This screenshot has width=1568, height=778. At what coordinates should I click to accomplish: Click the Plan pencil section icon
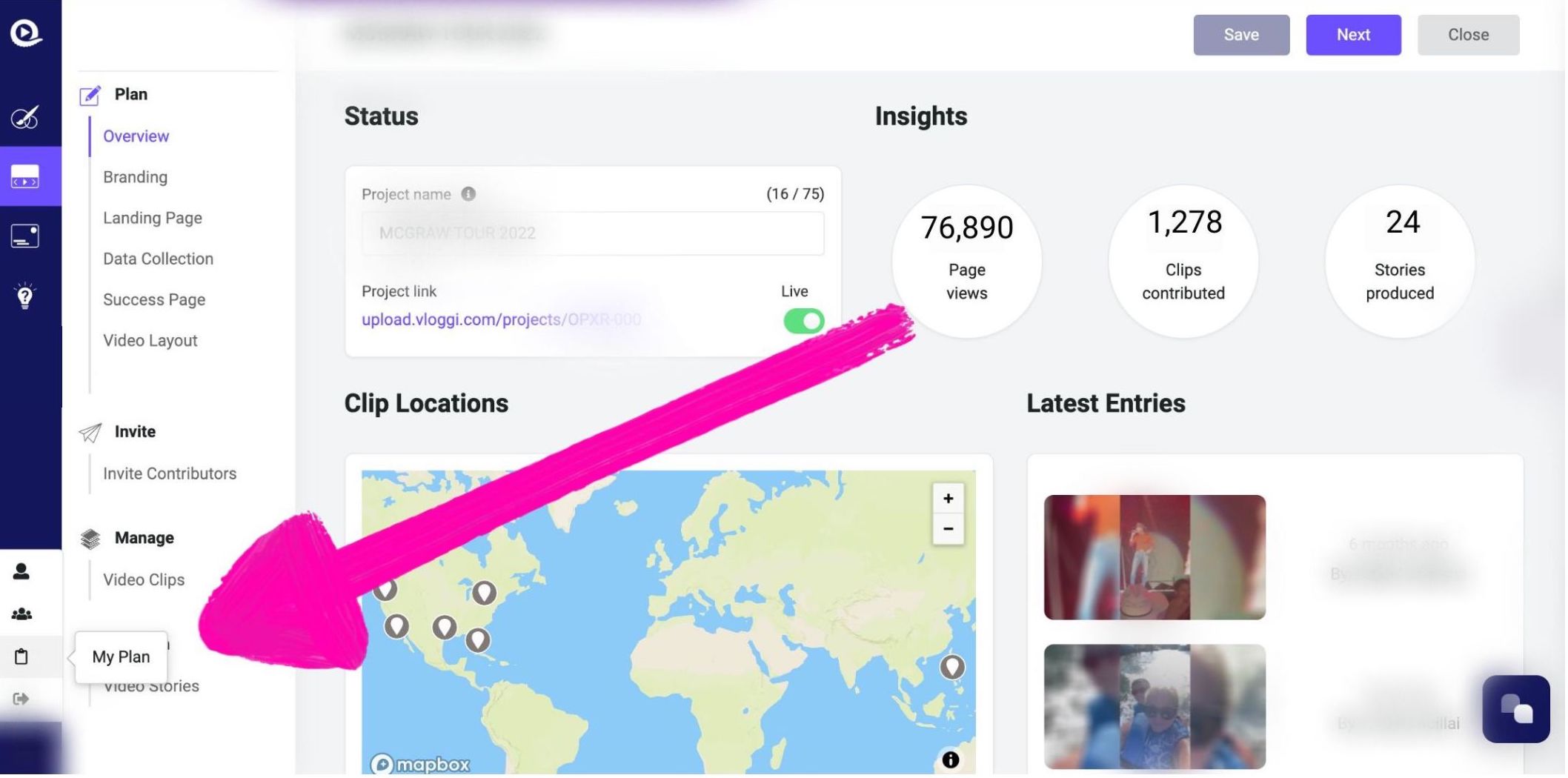click(x=90, y=95)
